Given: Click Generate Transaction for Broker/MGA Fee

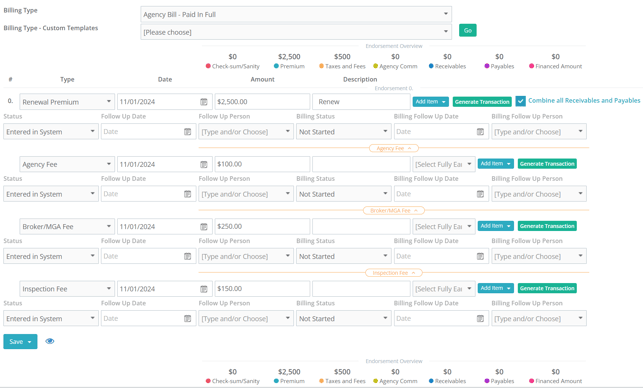Looking at the screenshot, I should tap(547, 226).
